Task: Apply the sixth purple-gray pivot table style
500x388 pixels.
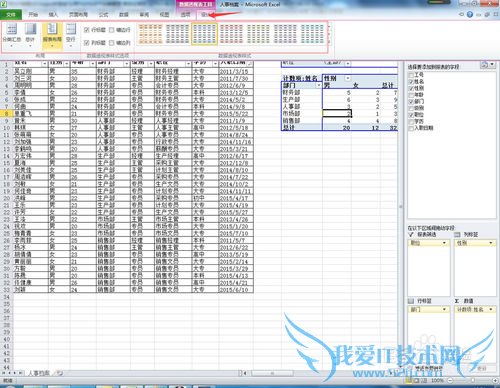Action: [x=285, y=34]
